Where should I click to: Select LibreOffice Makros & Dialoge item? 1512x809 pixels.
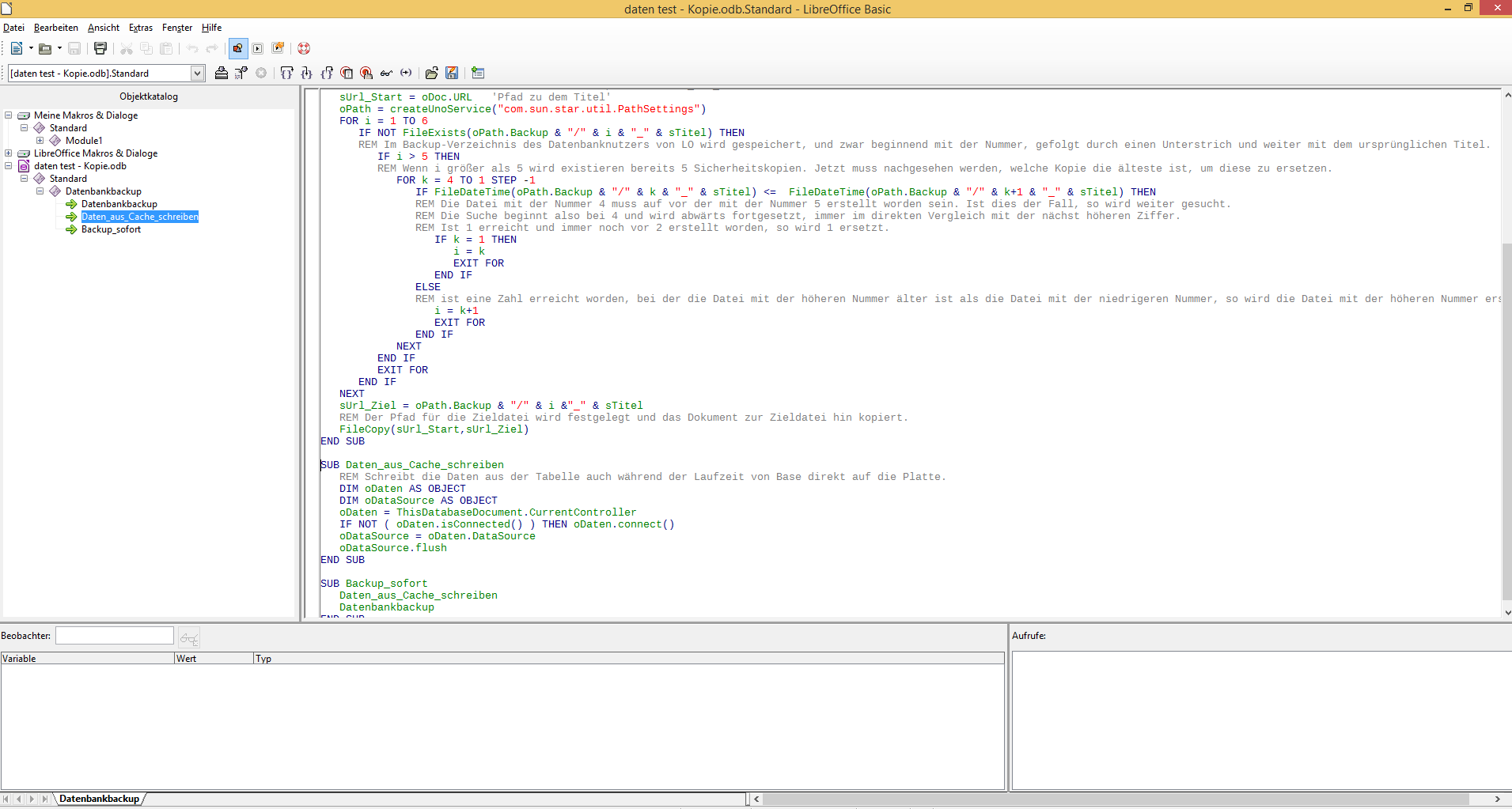click(96, 153)
